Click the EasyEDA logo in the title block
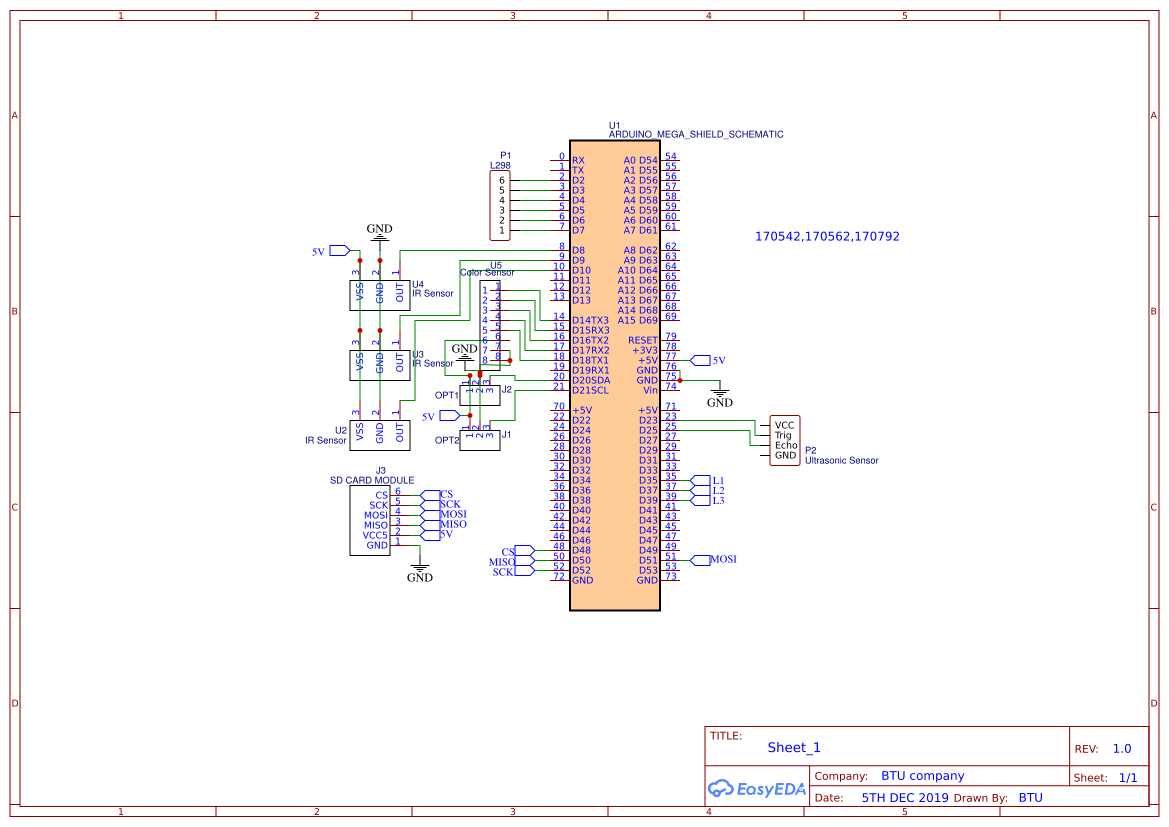This screenshot has height=827, width=1169. (755, 789)
